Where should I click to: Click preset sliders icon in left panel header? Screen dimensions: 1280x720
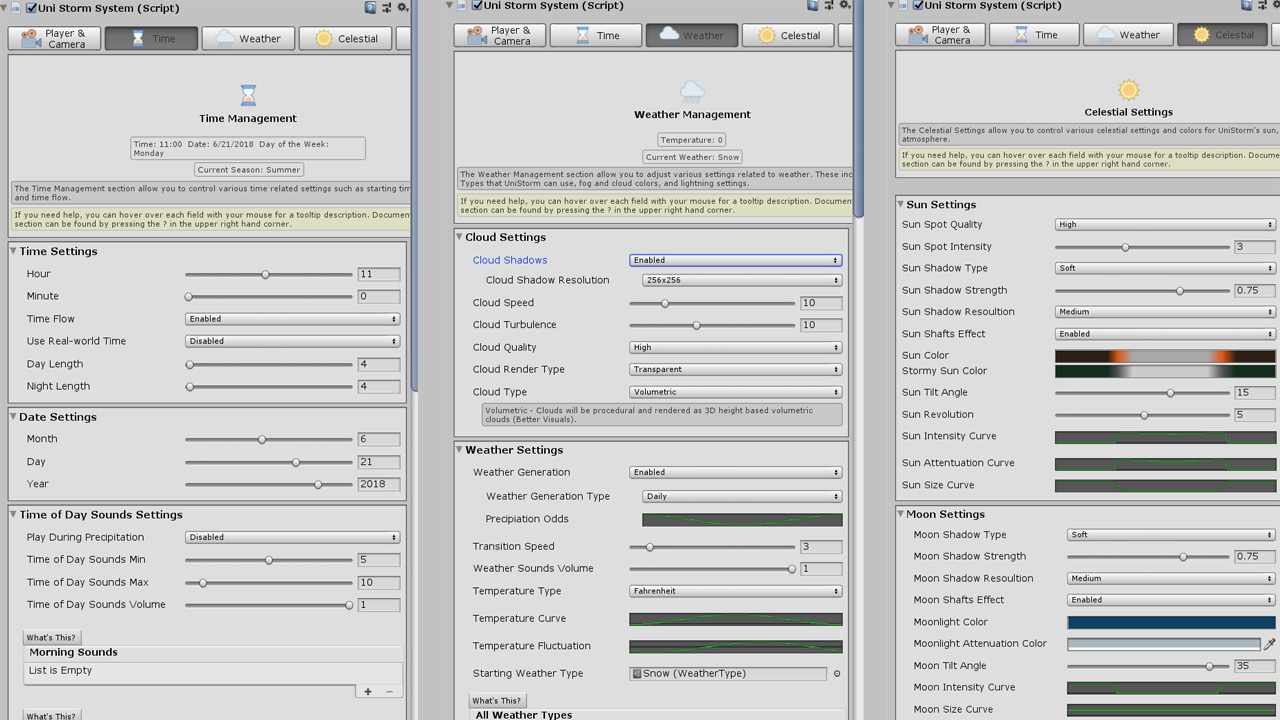[x=387, y=7]
